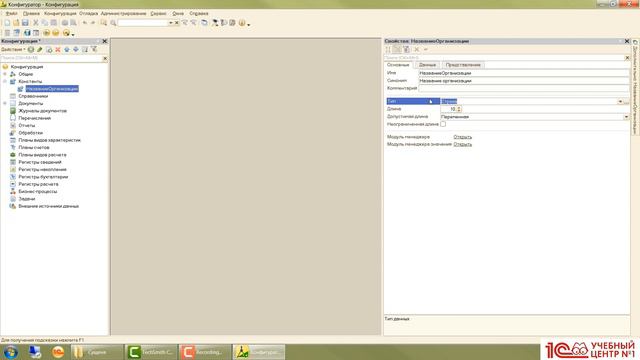Switch to the Recording taskbar item

pyautogui.click(x=205, y=352)
